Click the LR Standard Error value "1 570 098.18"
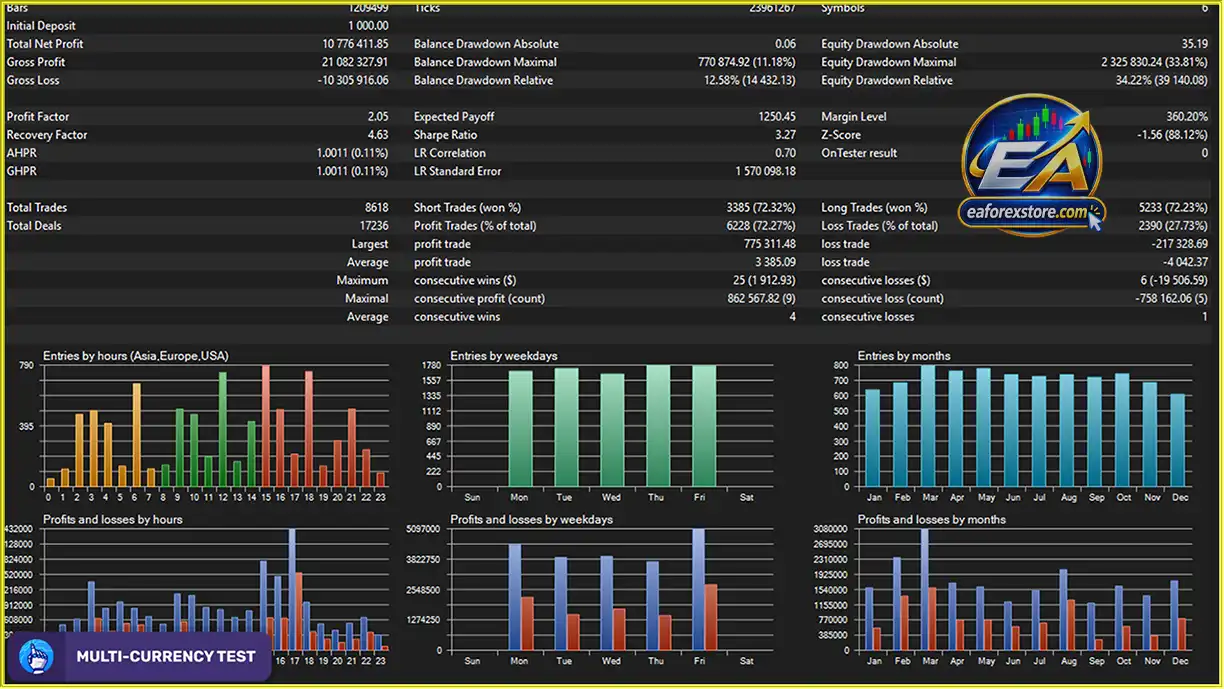This screenshot has width=1224, height=689. coord(767,171)
